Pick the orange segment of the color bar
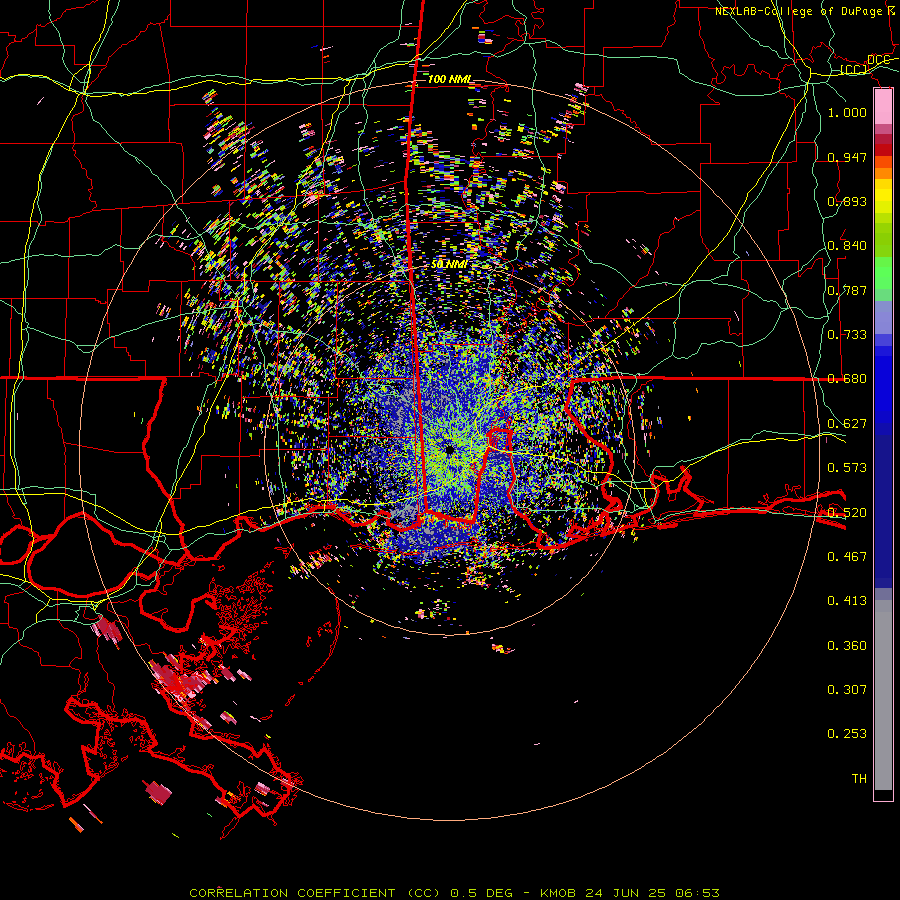The width and height of the screenshot is (900, 900). tap(883, 167)
